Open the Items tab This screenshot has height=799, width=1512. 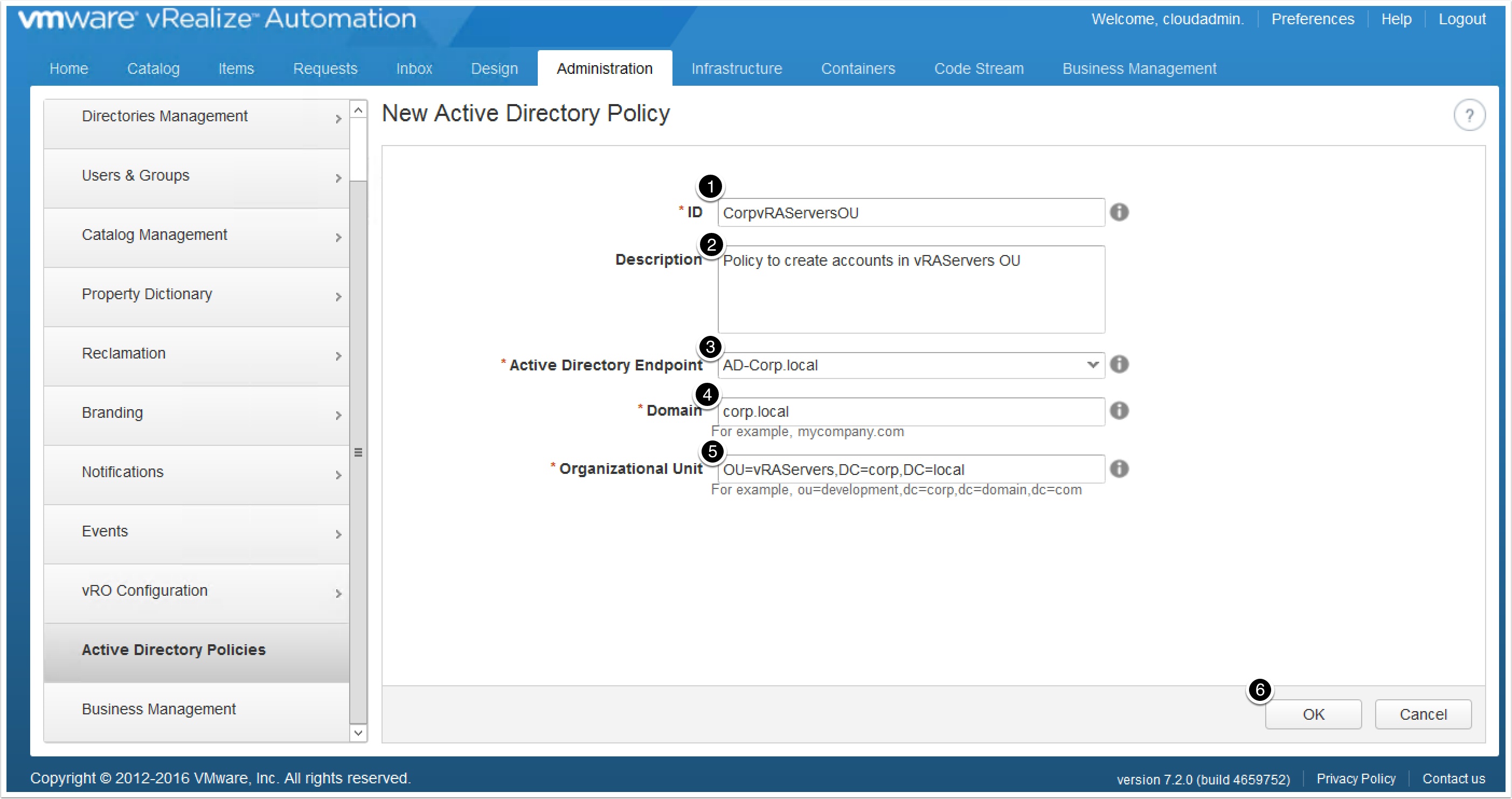click(x=236, y=68)
